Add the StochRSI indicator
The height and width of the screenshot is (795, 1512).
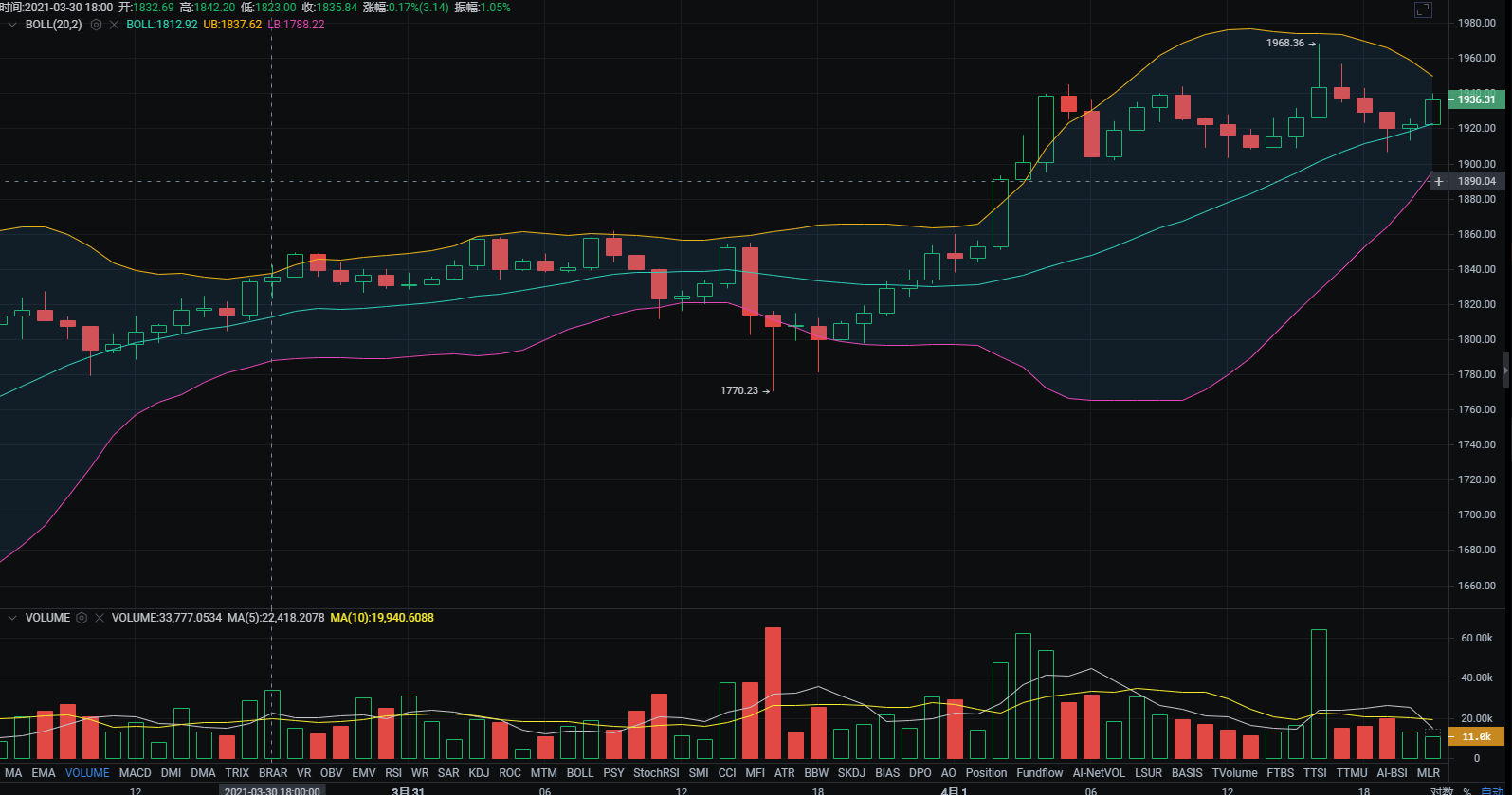point(656,773)
